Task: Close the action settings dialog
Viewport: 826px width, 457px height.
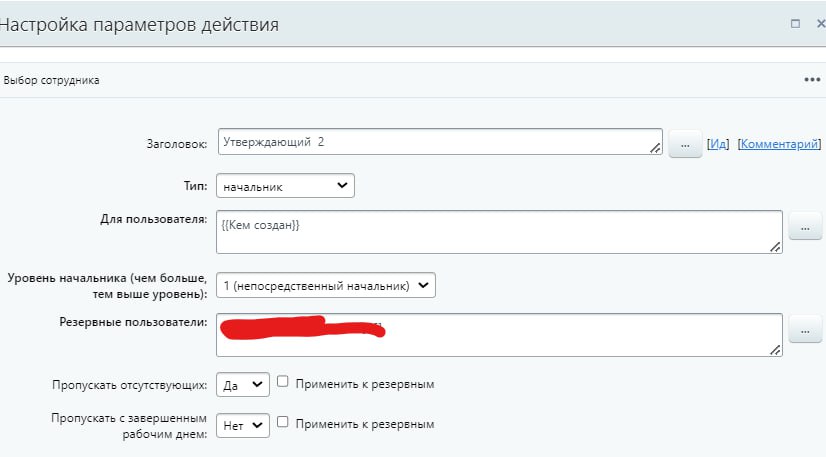Action: point(820,23)
